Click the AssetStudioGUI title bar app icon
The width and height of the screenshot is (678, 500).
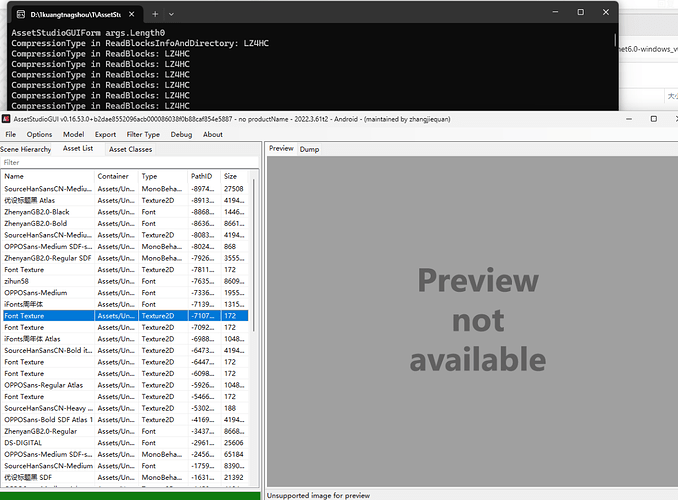(x=6, y=120)
